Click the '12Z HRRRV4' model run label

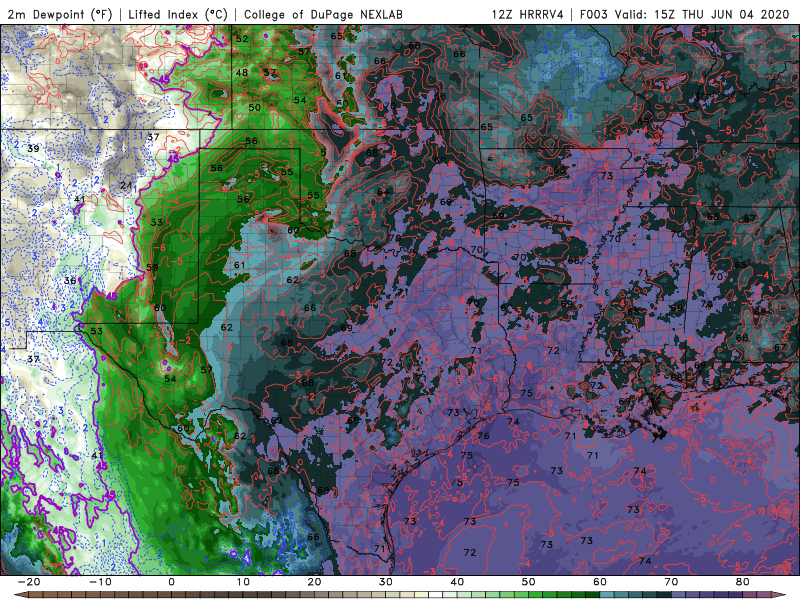point(528,14)
